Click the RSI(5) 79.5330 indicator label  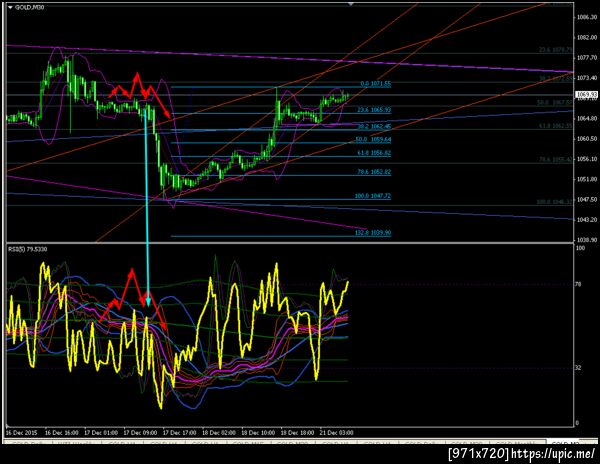(28, 249)
